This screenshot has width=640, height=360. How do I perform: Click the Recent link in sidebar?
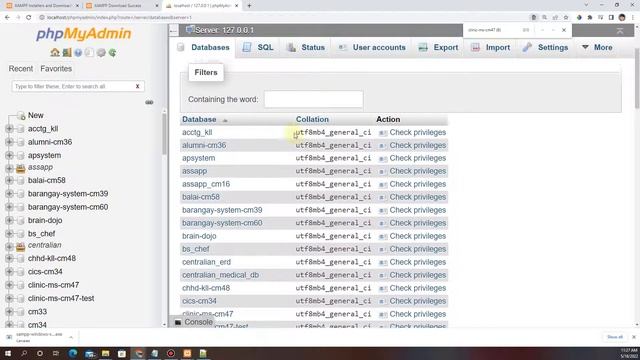pyautogui.click(x=21, y=69)
